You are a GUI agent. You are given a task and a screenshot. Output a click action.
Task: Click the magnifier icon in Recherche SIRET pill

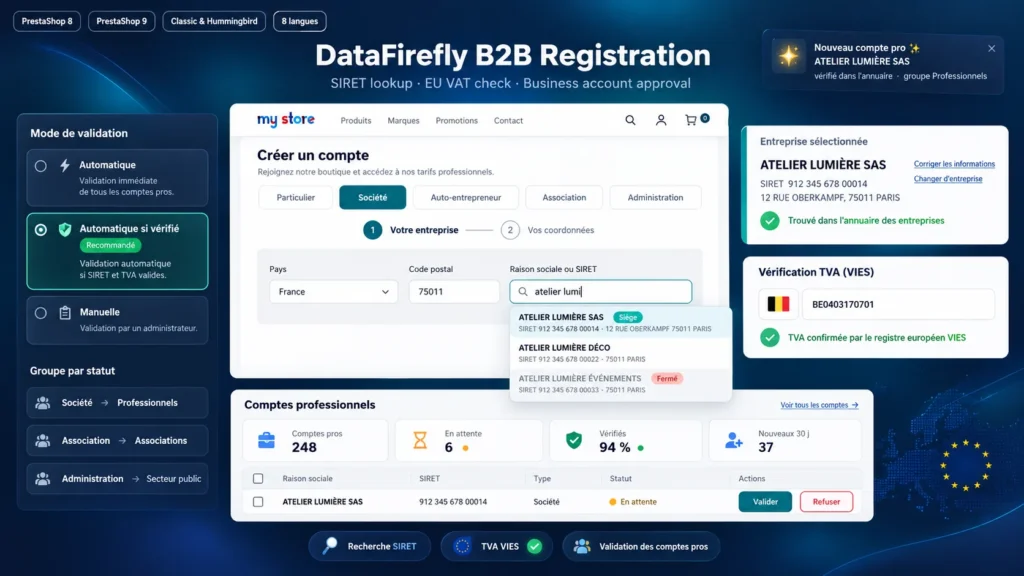(330, 546)
